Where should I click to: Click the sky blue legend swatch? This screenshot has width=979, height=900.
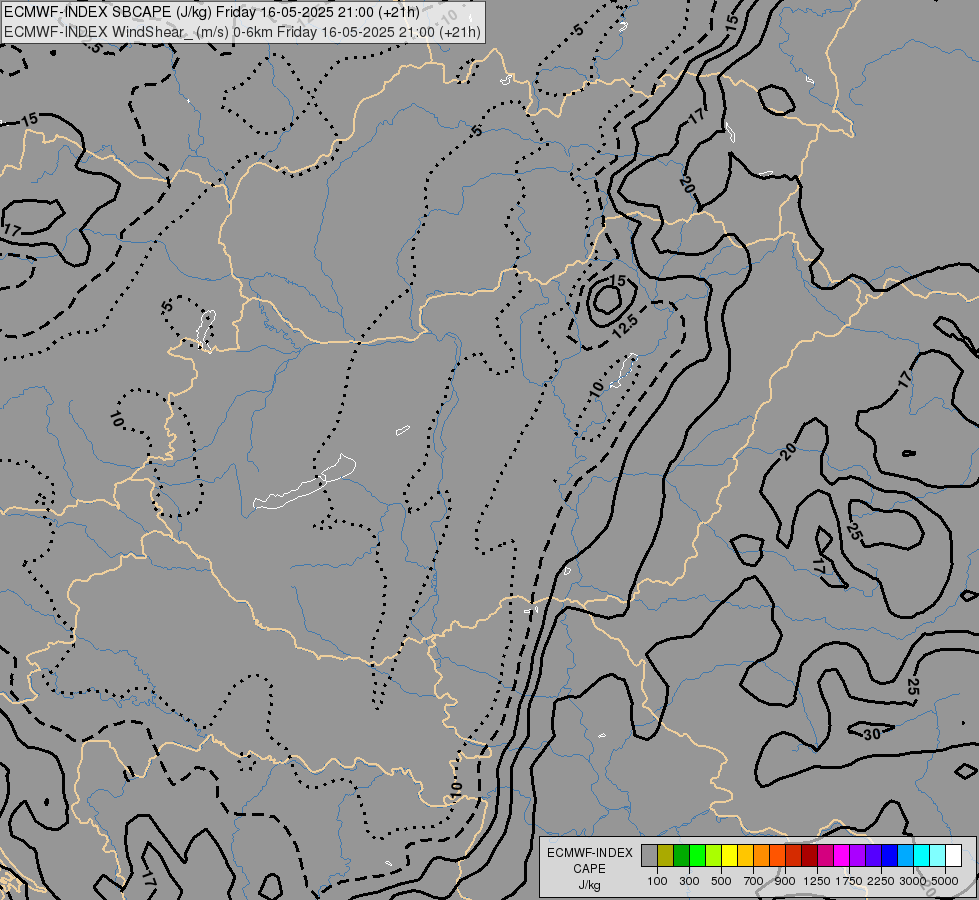tap(906, 855)
